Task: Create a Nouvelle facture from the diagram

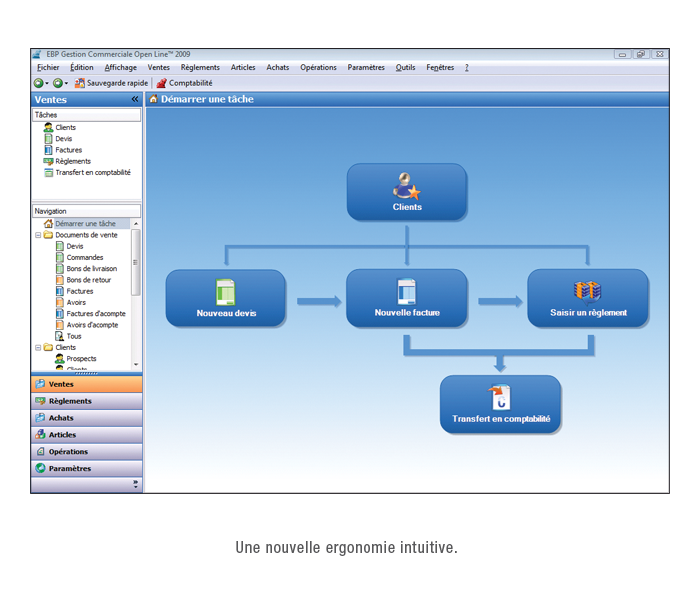Action: coord(406,298)
